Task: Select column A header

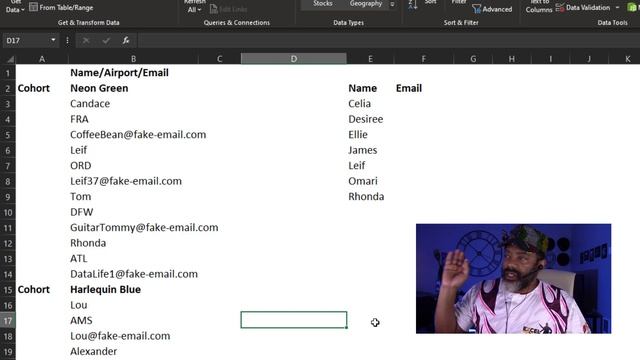Action: (x=42, y=59)
